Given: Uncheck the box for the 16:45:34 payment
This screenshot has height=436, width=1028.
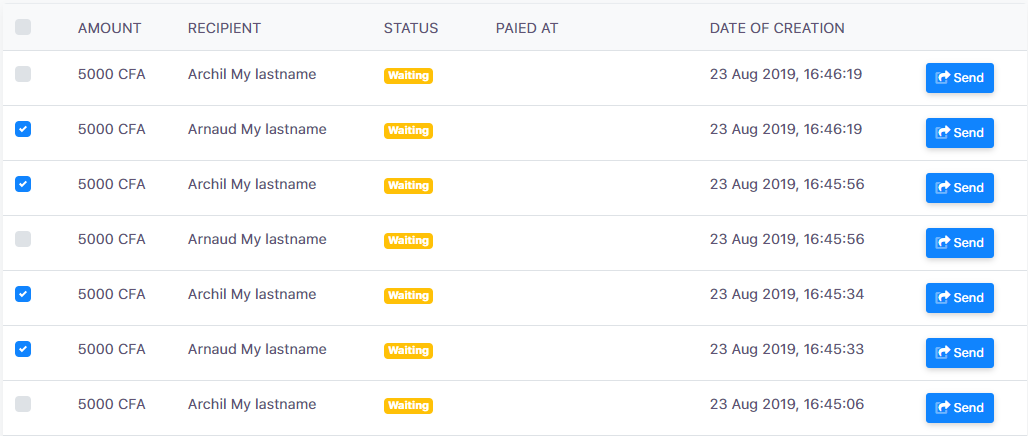Looking at the screenshot, I should (23, 294).
